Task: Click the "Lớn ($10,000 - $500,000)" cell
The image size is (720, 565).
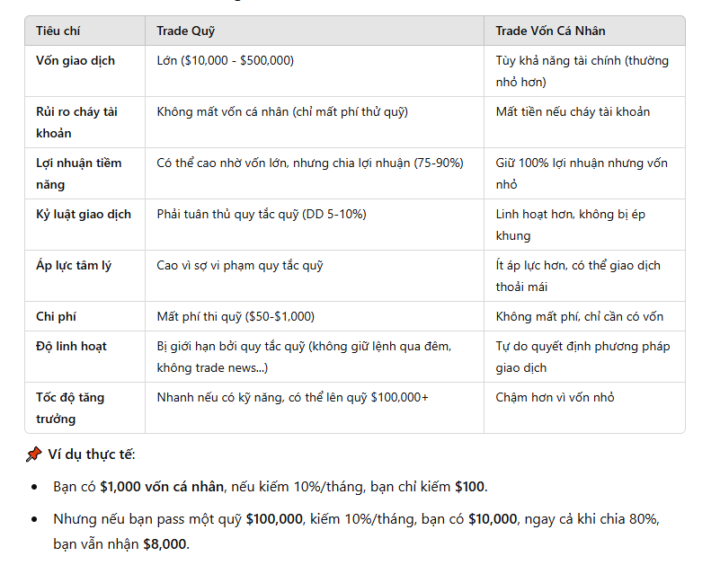Action: coord(225,61)
